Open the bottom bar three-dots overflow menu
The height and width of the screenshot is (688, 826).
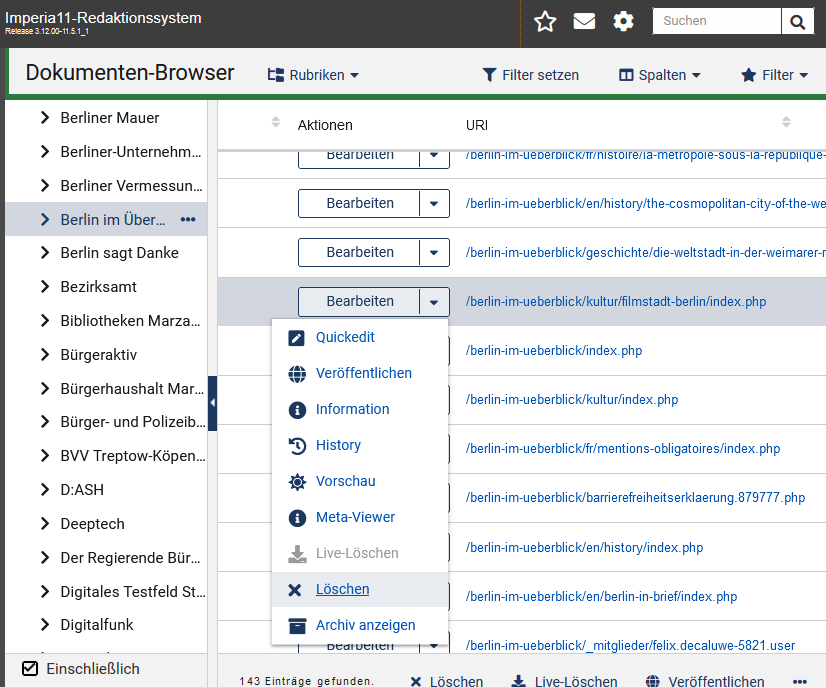click(799, 681)
